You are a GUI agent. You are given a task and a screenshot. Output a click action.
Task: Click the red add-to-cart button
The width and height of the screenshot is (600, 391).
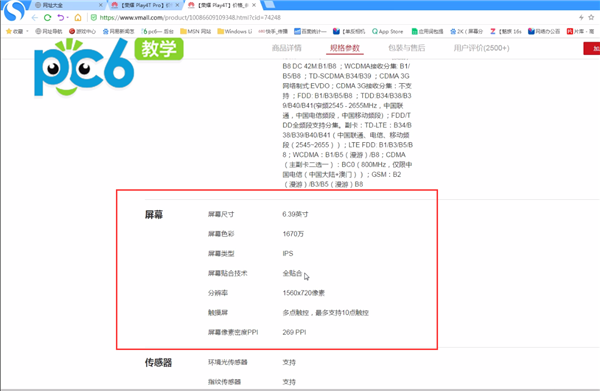coord(592,49)
